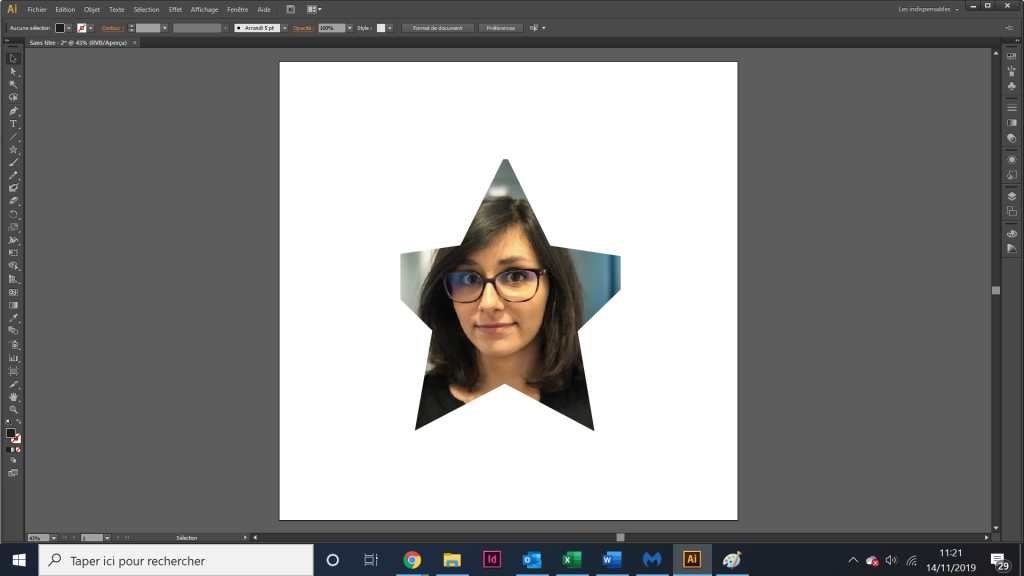Click the Préférences button

point(501,28)
